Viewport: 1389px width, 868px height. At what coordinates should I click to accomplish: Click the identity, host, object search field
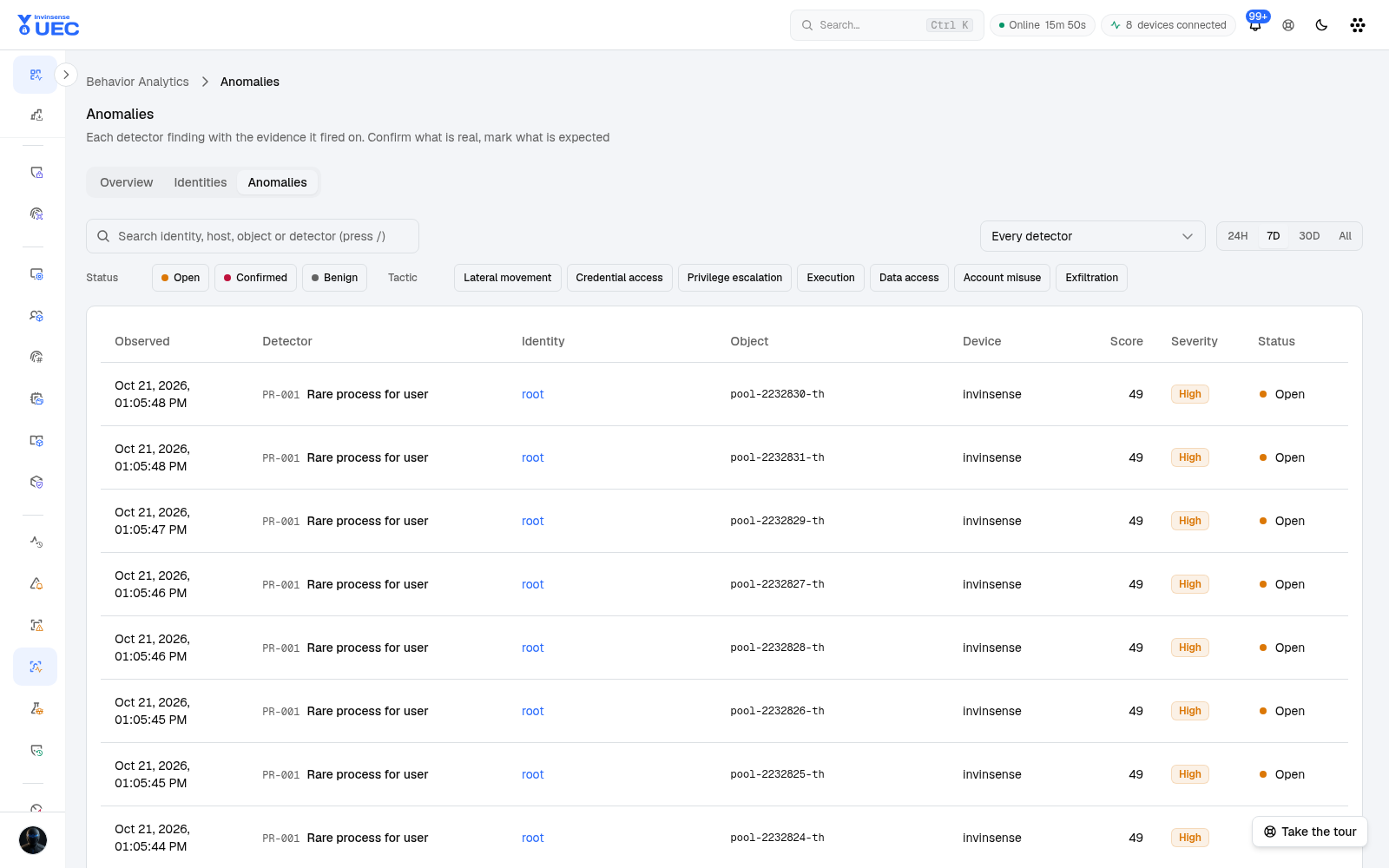[253, 236]
